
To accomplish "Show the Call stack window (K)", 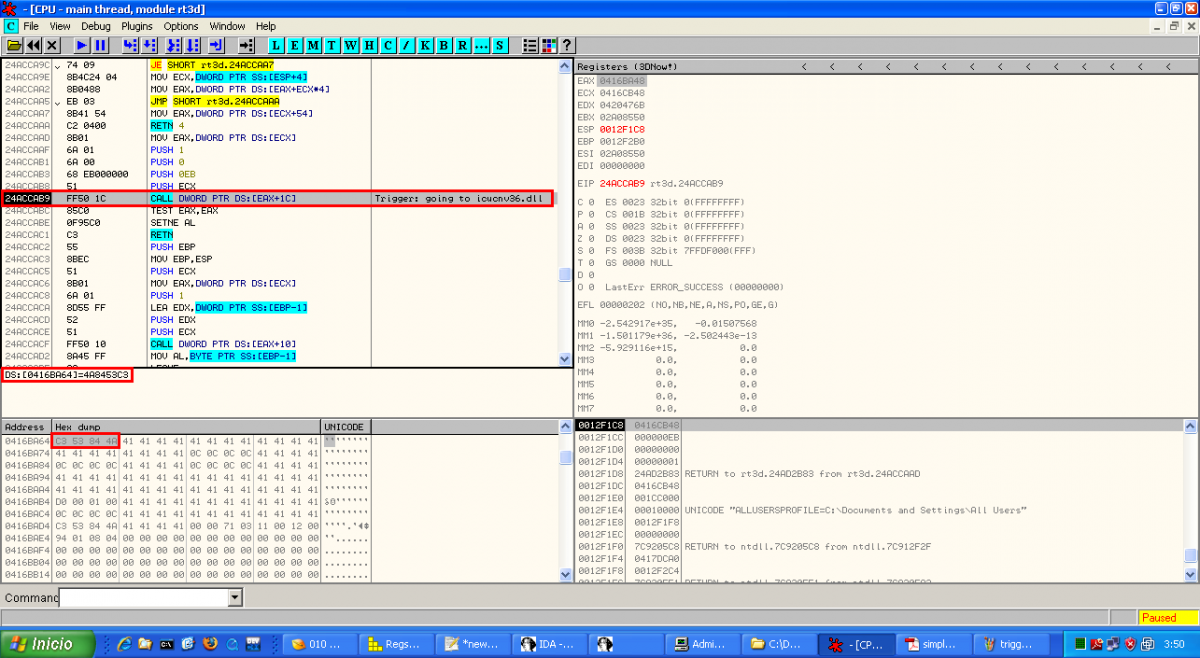I will click(x=425, y=46).
